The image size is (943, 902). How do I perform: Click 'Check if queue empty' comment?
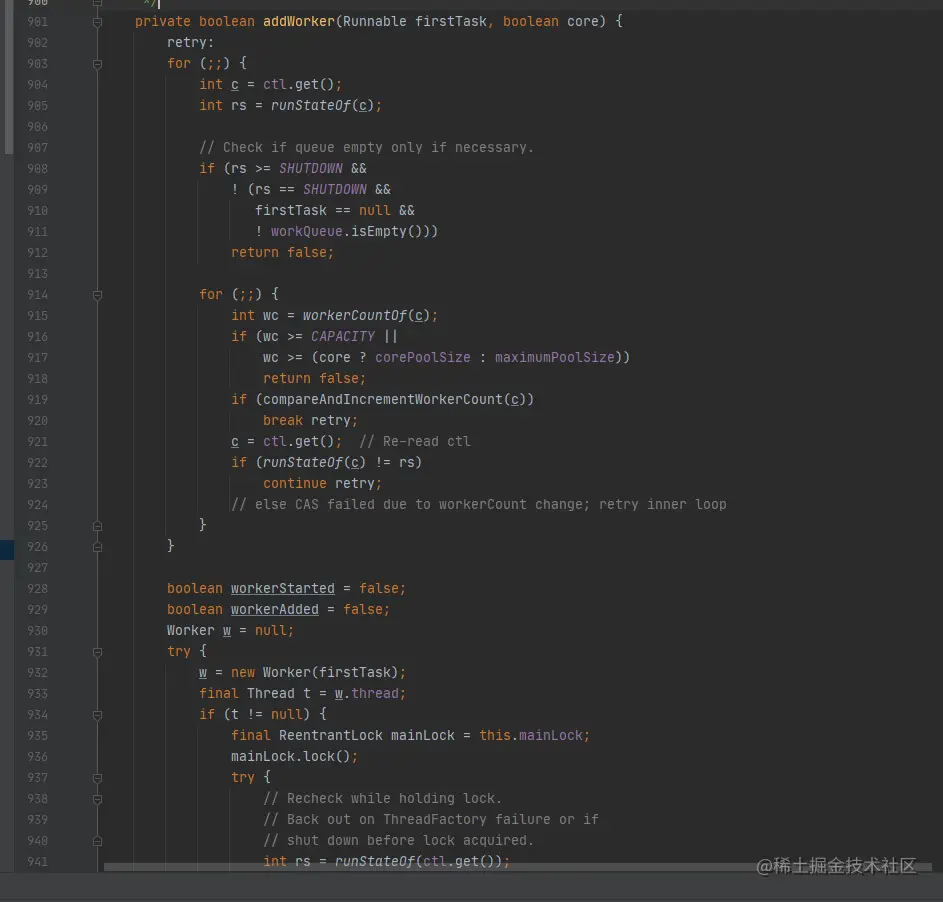pos(366,148)
